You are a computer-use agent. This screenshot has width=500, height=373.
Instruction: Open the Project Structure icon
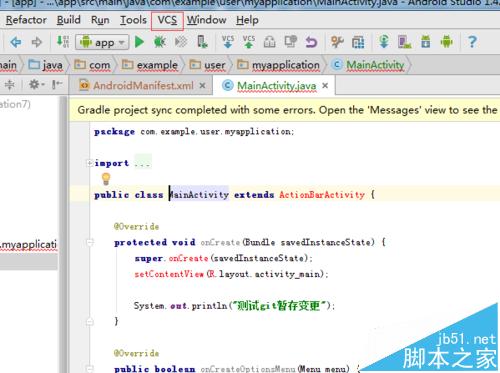click(358, 42)
